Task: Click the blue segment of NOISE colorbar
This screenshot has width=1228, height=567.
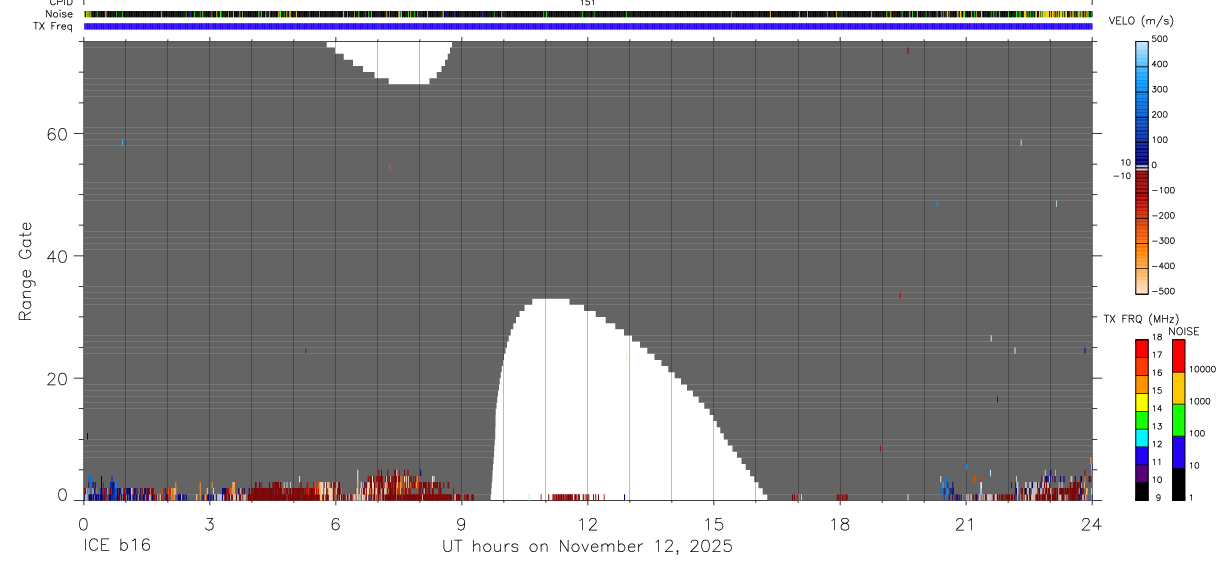Action: (x=1179, y=452)
